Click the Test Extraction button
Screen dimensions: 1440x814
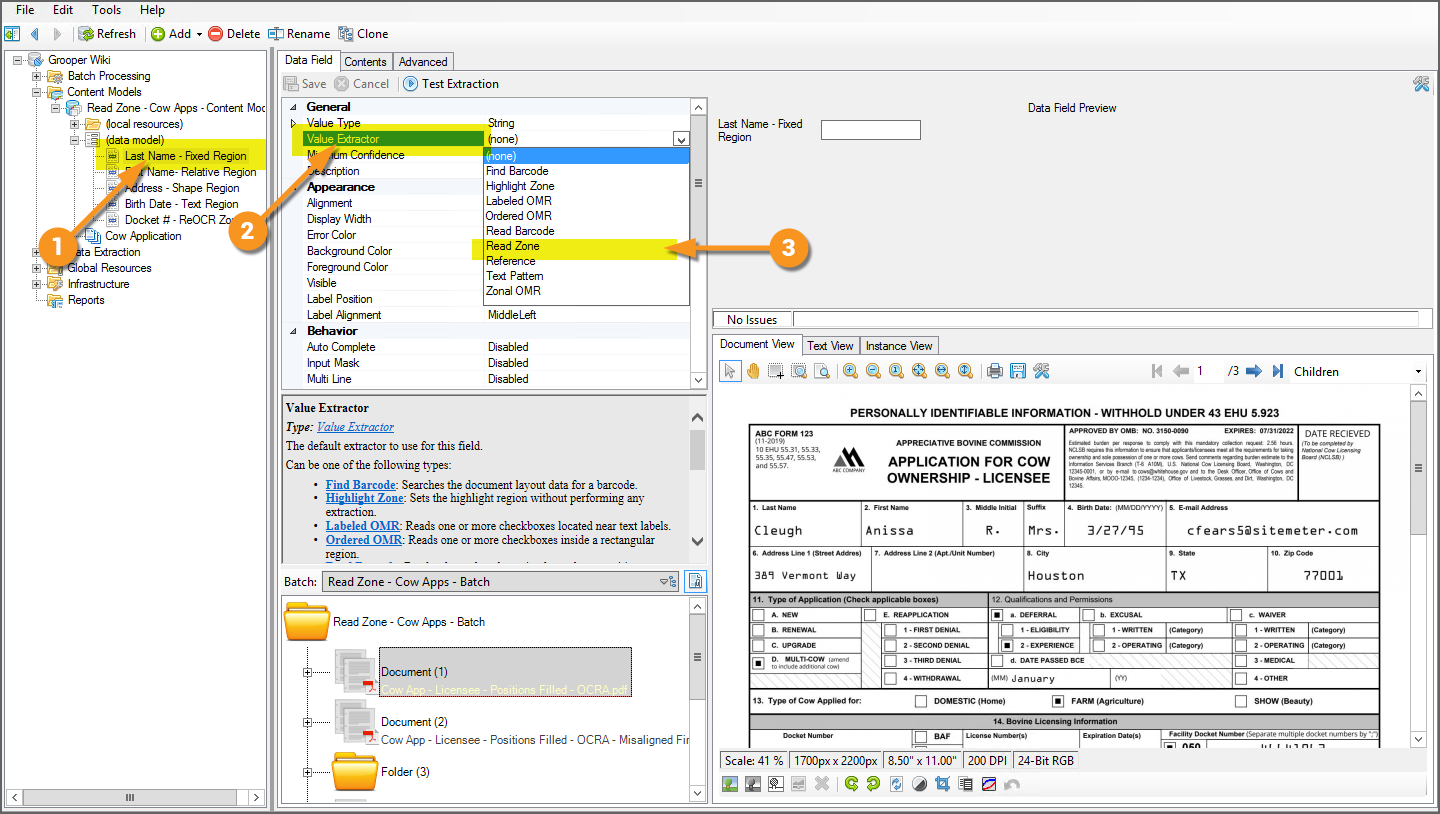click(451, 84)
